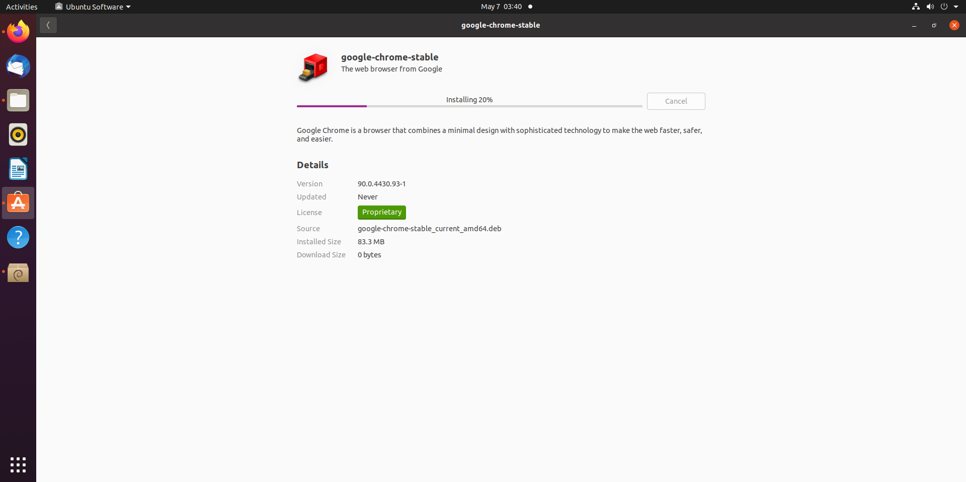This screenshot has width=966, height=482.
Task: Open the Activities overview
Action: (21, 7)
